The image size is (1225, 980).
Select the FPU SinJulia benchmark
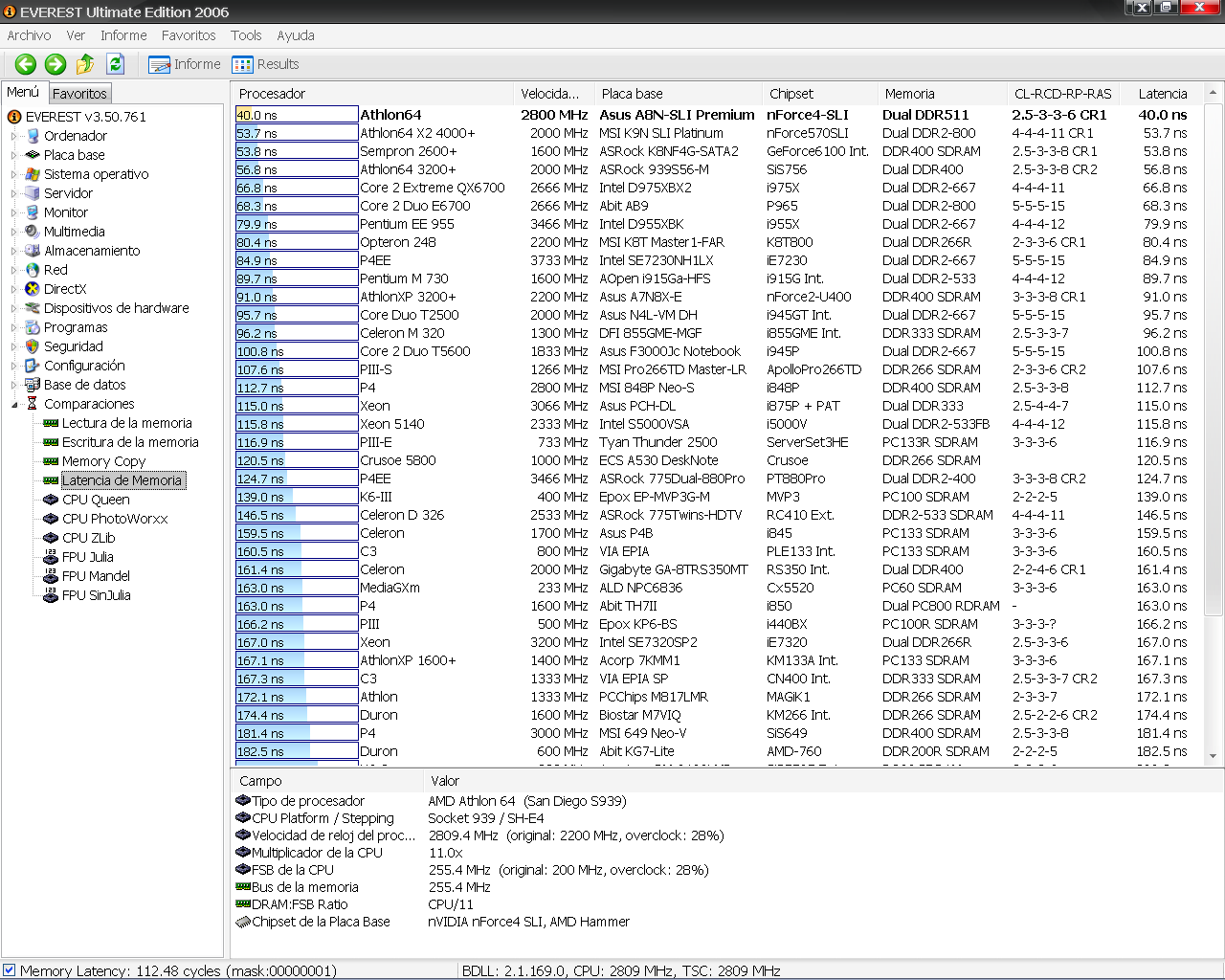coord(97,595)
